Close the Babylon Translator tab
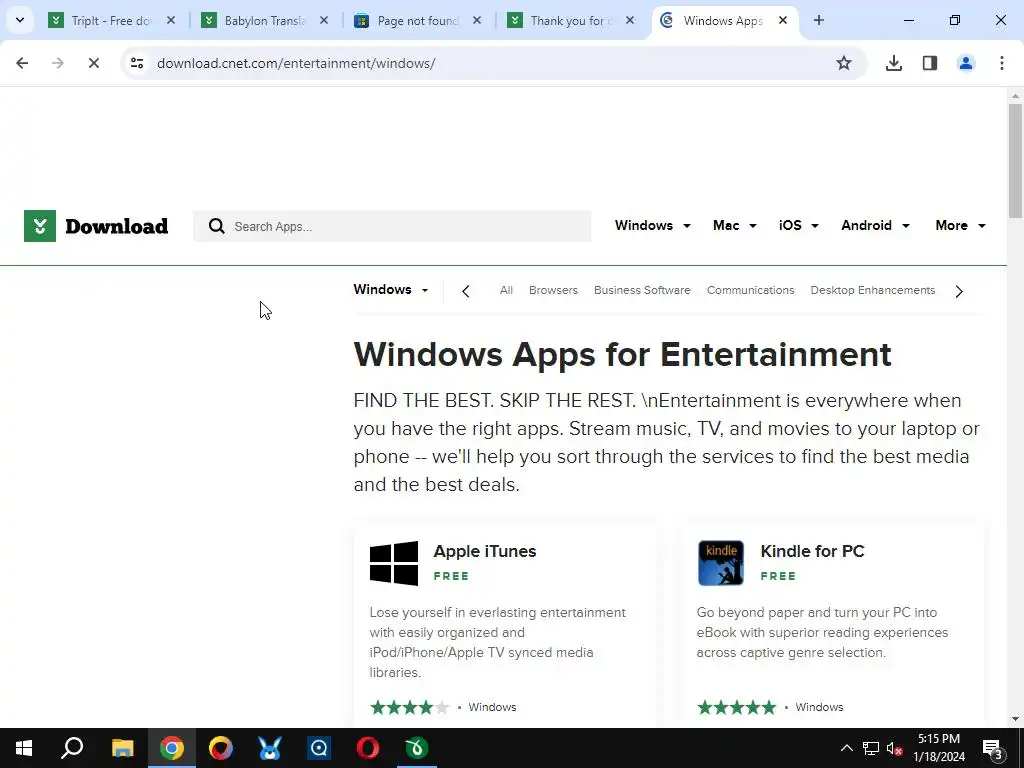This screenshot has width=1024, height=768. click(324, 20)
